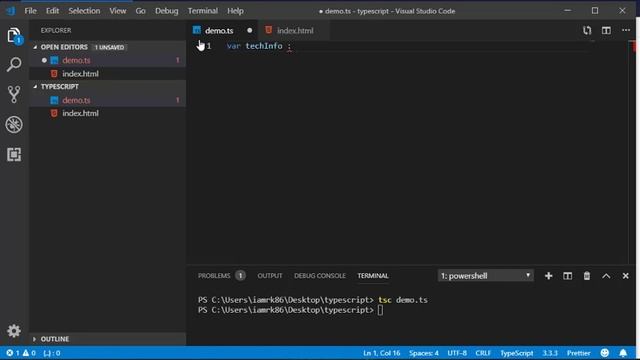
Task: Select the Terminal panel tab
Action: [373, 276]
